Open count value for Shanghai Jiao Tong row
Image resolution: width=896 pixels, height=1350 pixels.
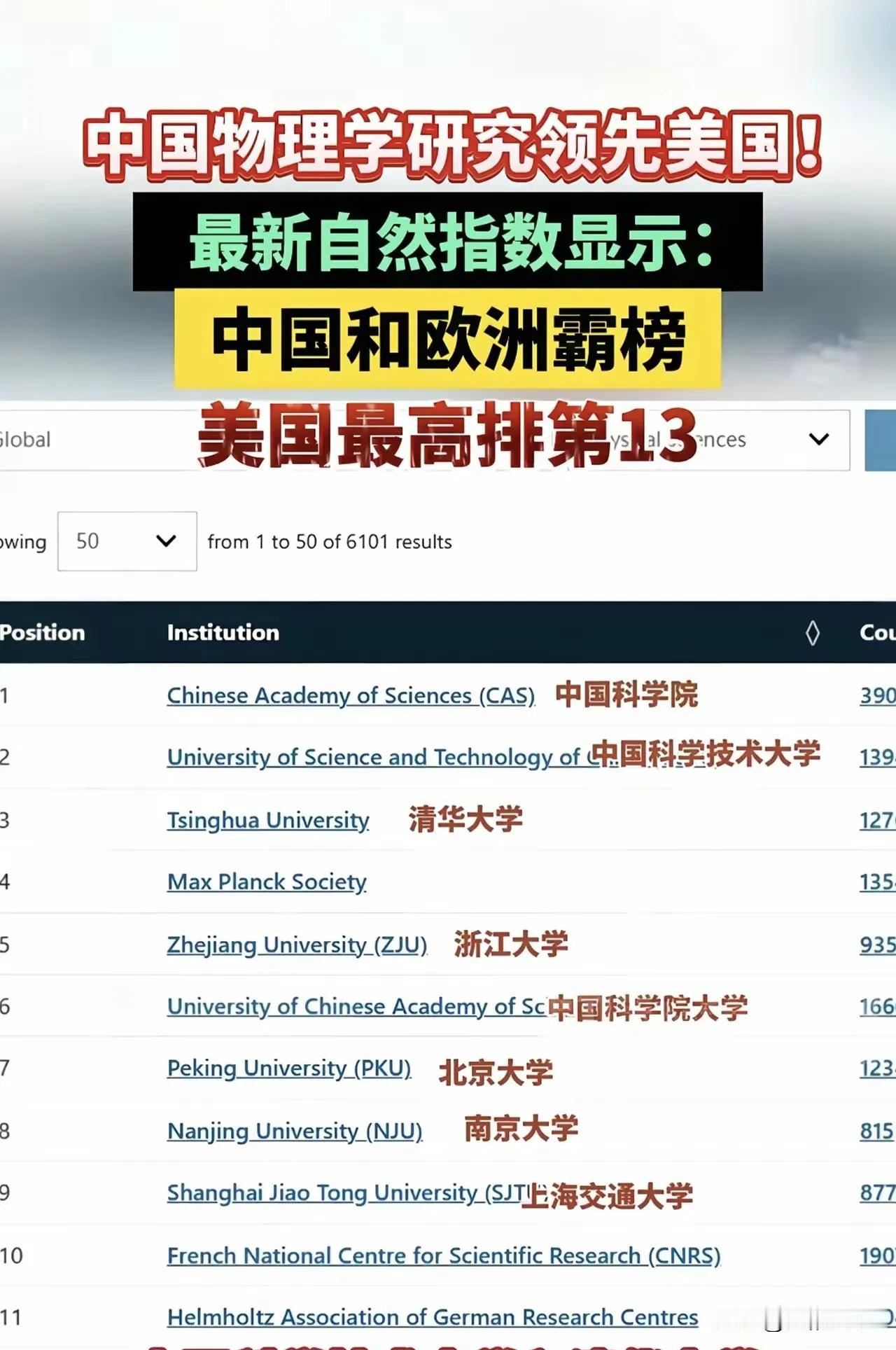878,1192
